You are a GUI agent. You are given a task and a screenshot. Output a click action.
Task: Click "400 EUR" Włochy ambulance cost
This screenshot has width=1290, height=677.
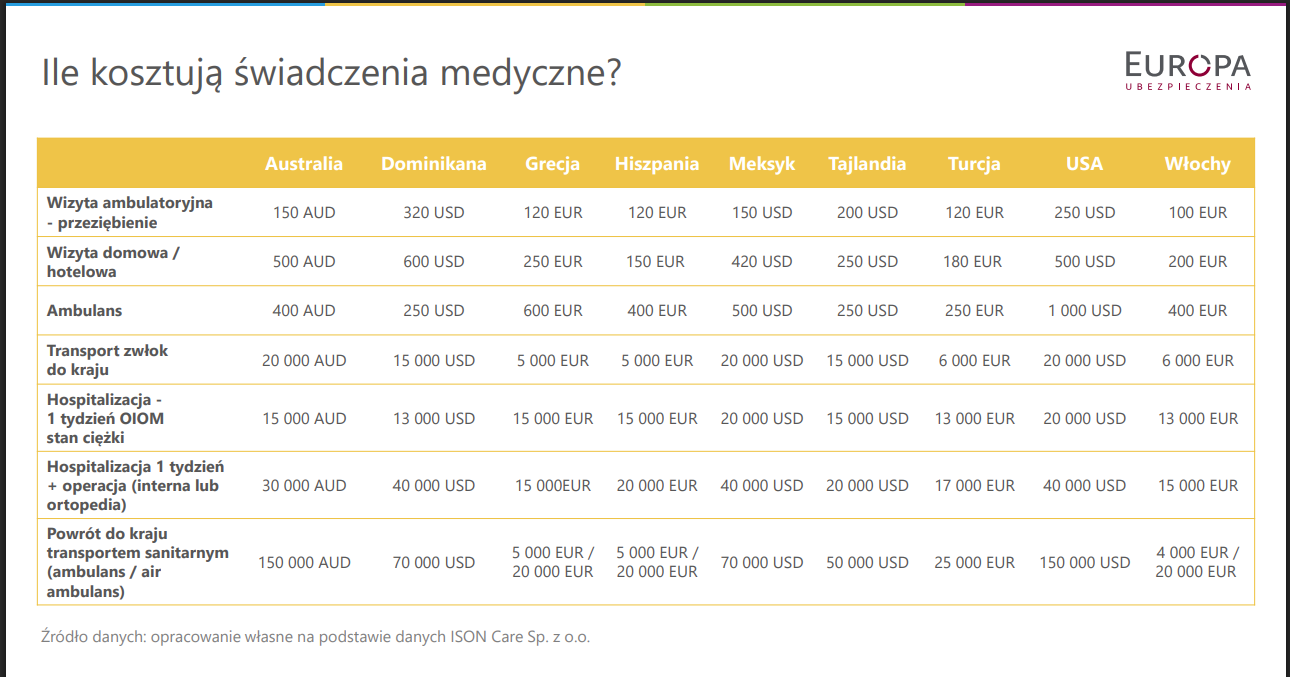(1197, 310)
